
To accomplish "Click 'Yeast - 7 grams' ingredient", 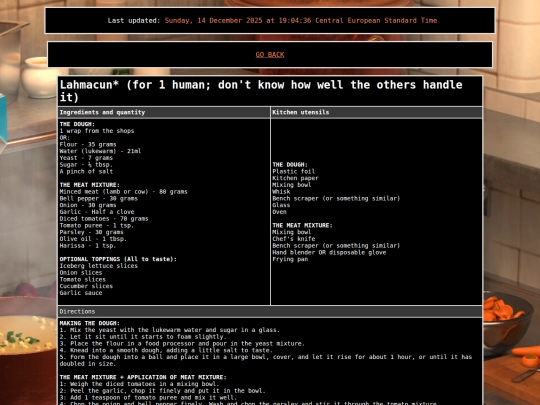I will coord(86,158).
